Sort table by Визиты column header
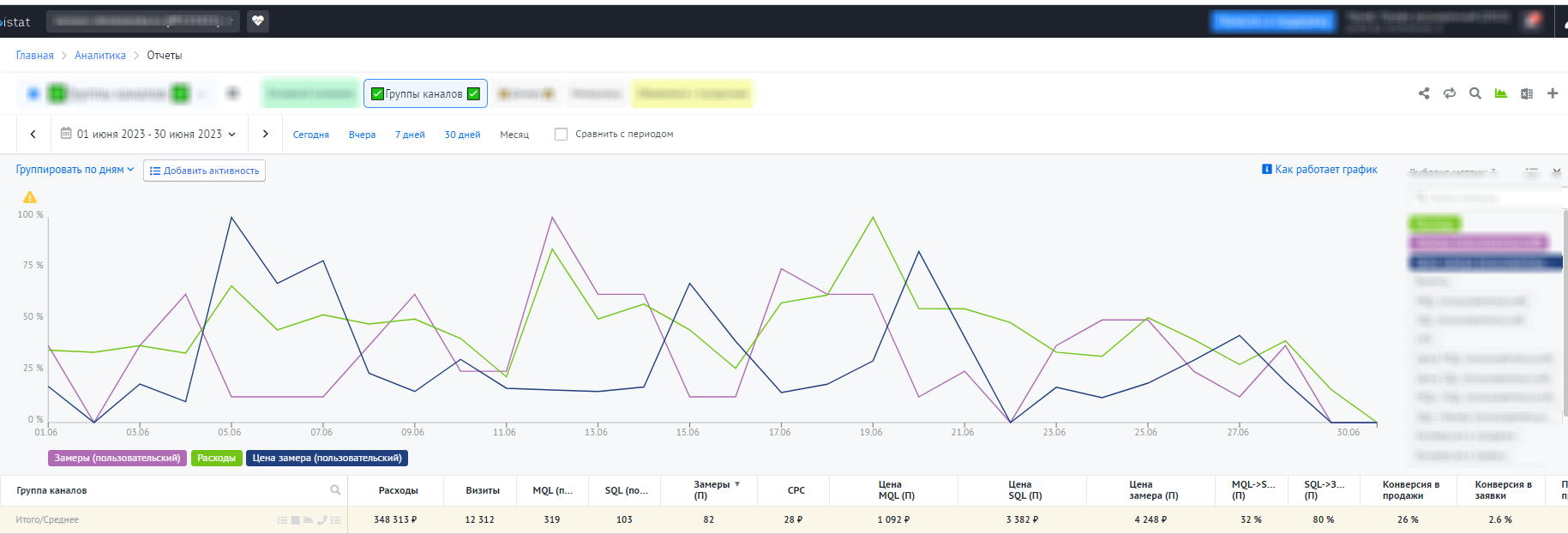This screenshot has width=1568, height=534. coord(483,491)
